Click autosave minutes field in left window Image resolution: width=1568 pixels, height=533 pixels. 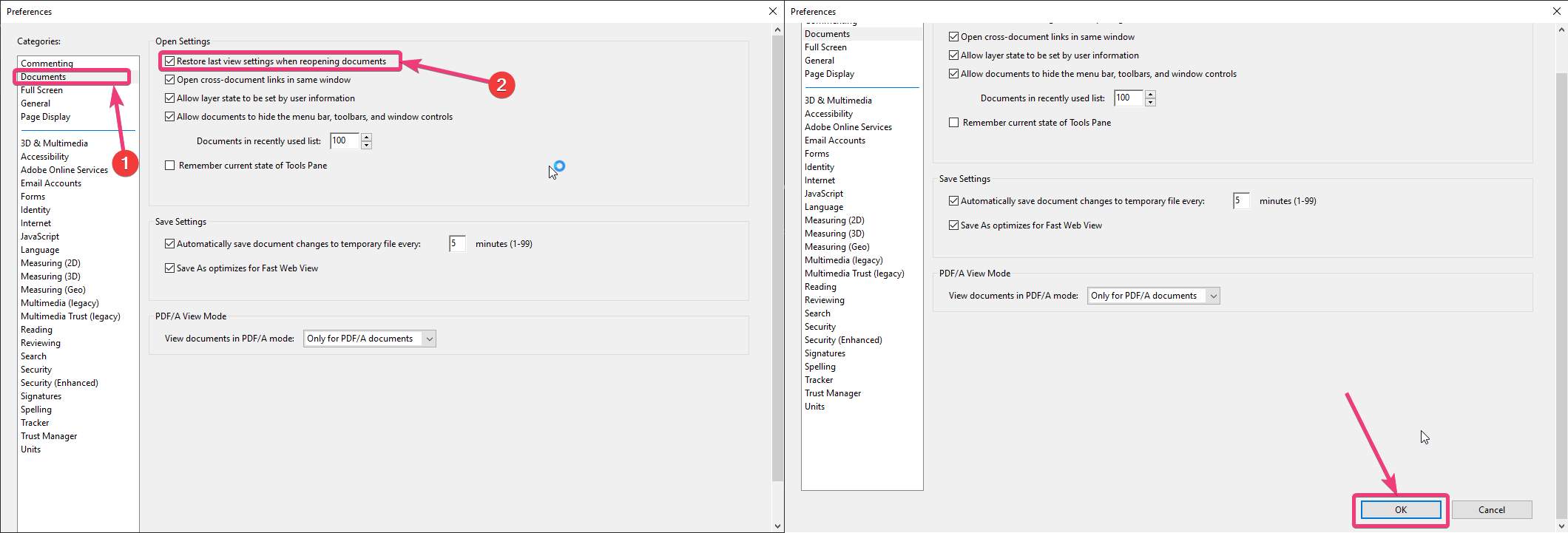[x=457, y=243]
